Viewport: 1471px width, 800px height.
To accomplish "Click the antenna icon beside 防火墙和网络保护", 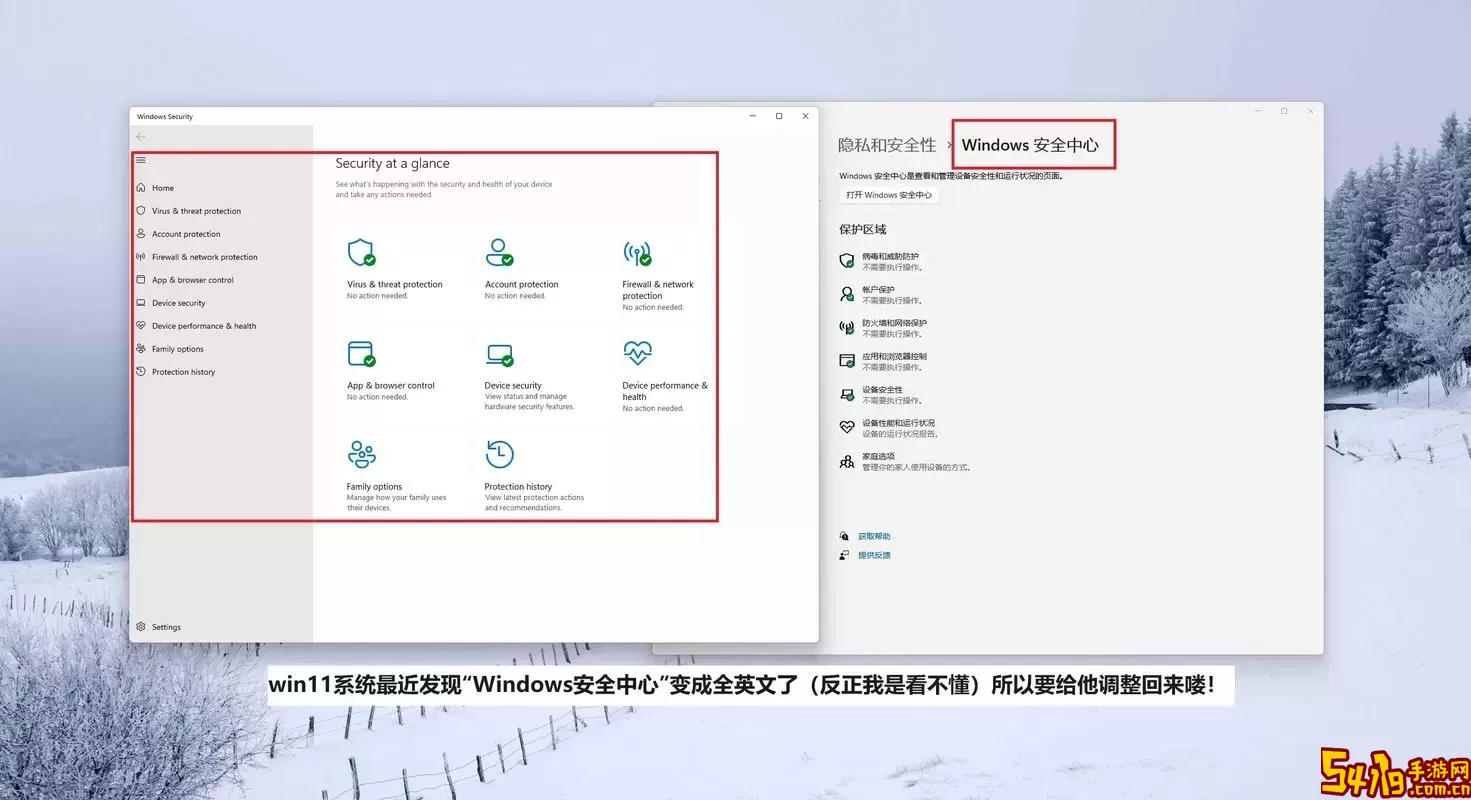I will click(x=847, y=327).
